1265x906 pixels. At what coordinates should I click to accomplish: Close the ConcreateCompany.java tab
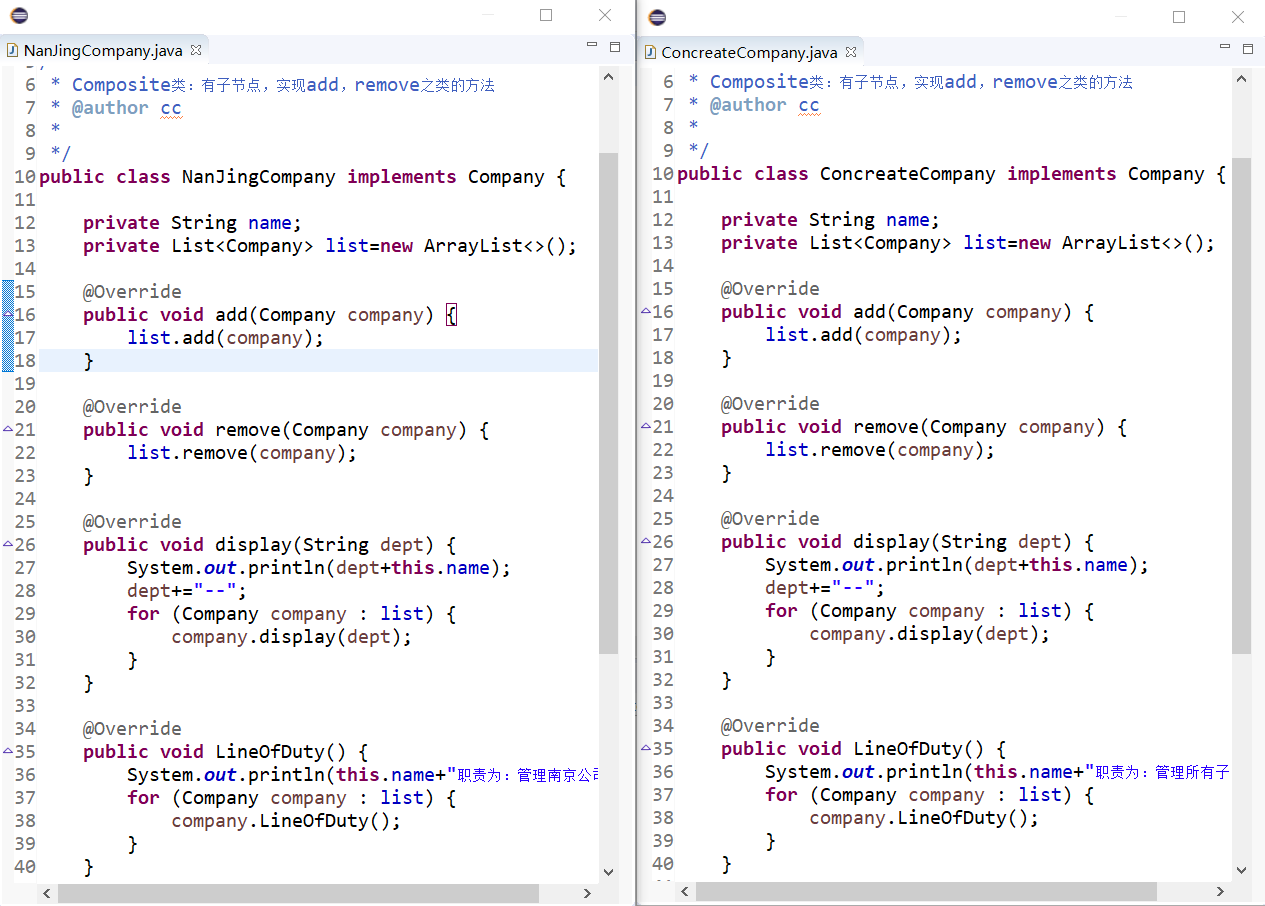[851, 51]
